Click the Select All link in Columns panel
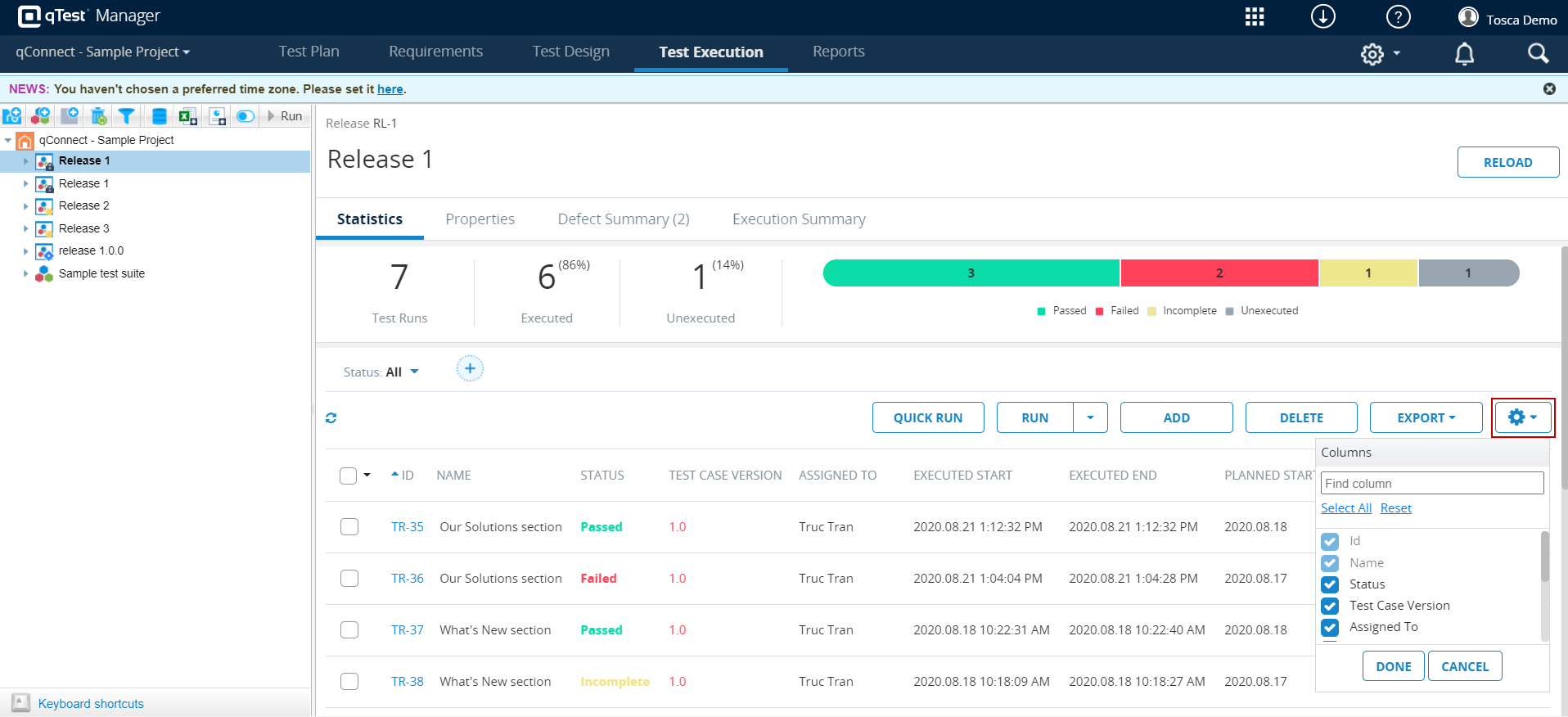Screen dimensions: 1568x717 tap(1345, 508)
